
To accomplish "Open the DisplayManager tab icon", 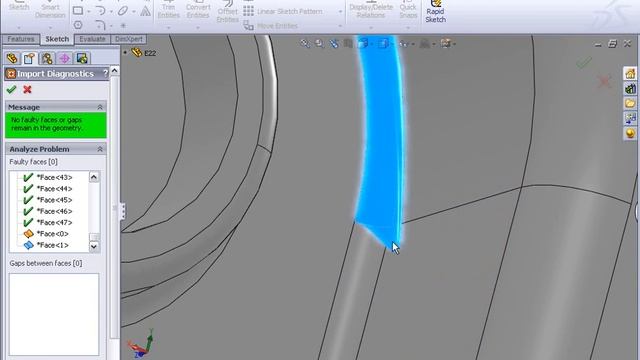I will click(82, 58).
